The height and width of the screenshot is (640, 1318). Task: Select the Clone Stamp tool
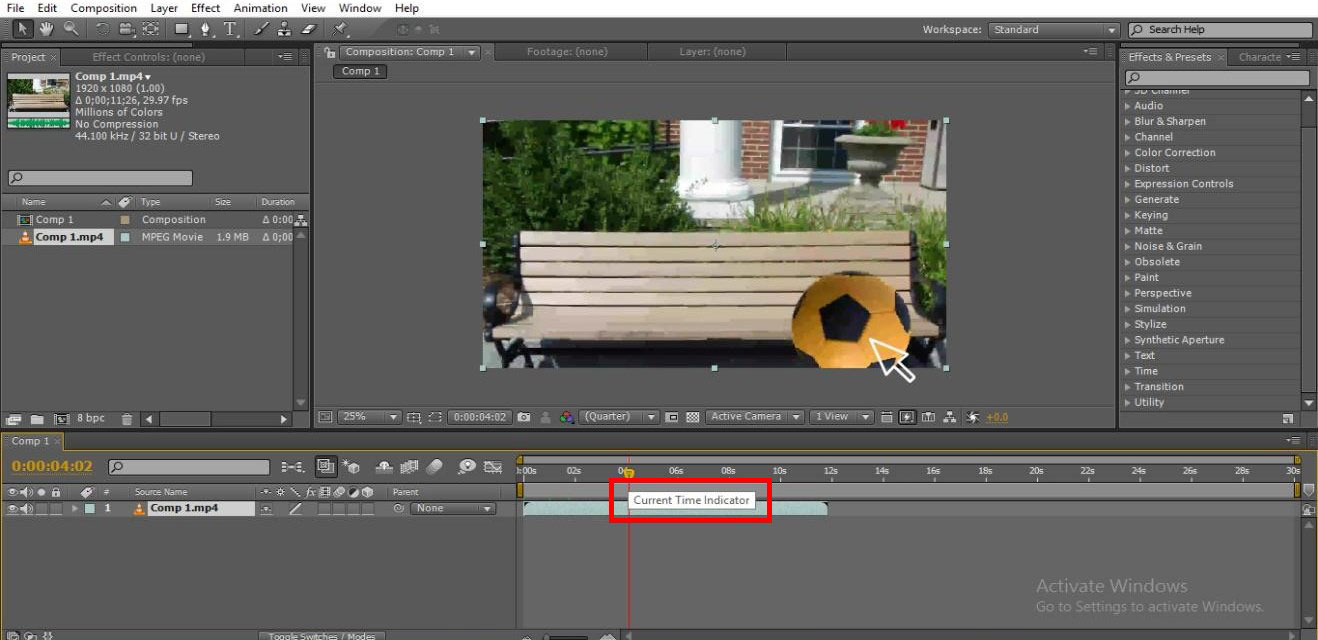coord(285,29)
